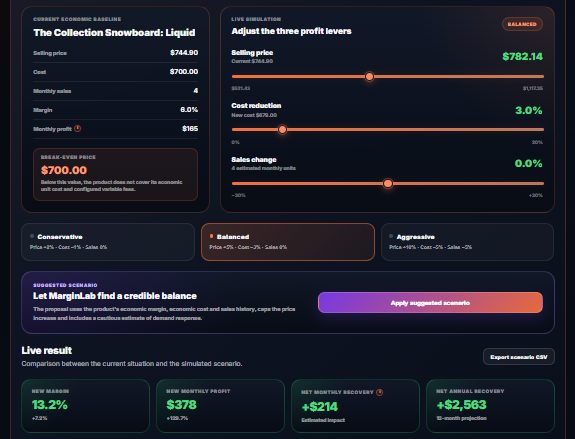
Task: Click the +$2,563 net annual recovery value
Action: point(461,405)
